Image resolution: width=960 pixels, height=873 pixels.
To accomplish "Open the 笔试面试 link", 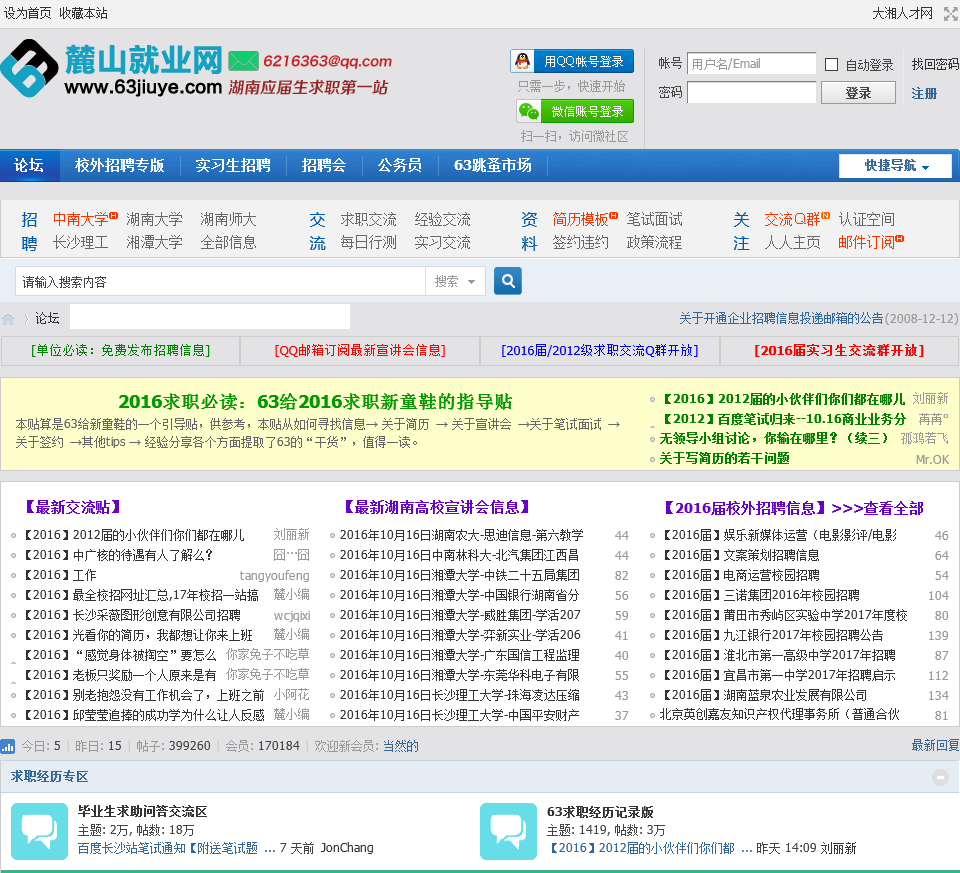I will [654, 219].
